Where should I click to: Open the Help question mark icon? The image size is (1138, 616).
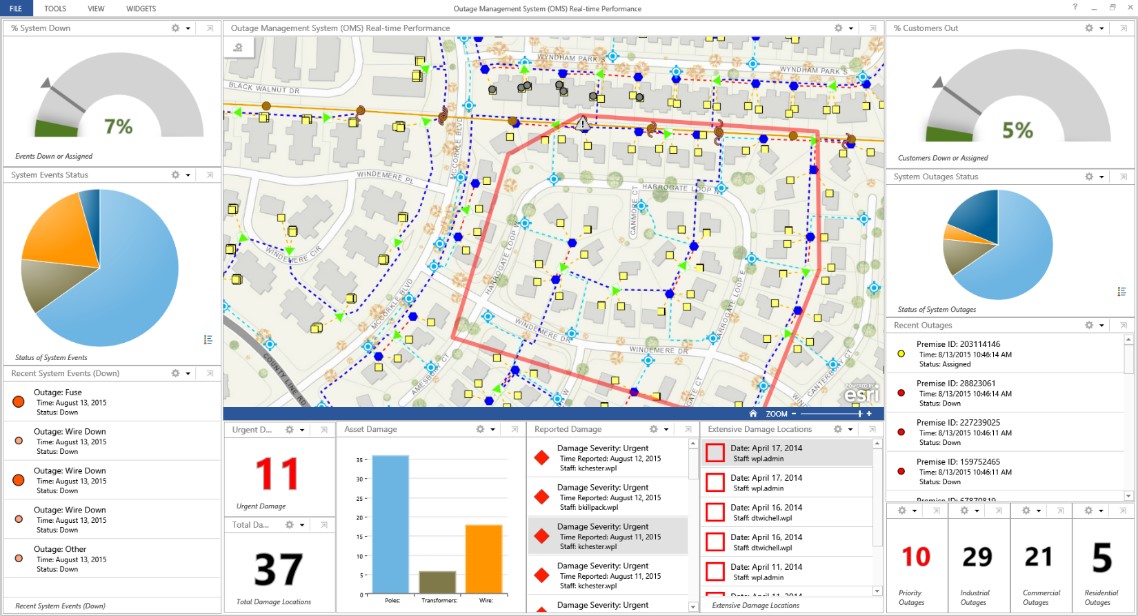point(1075,8)
